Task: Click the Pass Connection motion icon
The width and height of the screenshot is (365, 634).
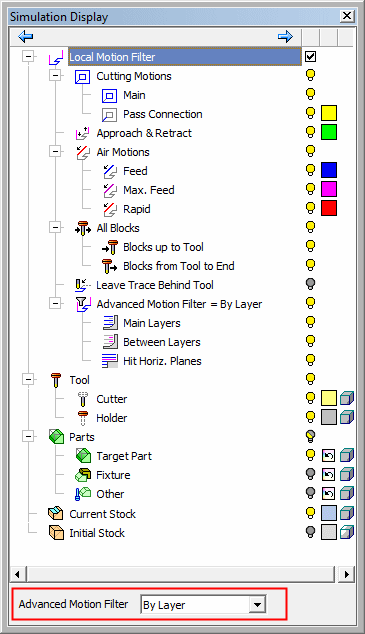Action: click(x=109, y=115)
